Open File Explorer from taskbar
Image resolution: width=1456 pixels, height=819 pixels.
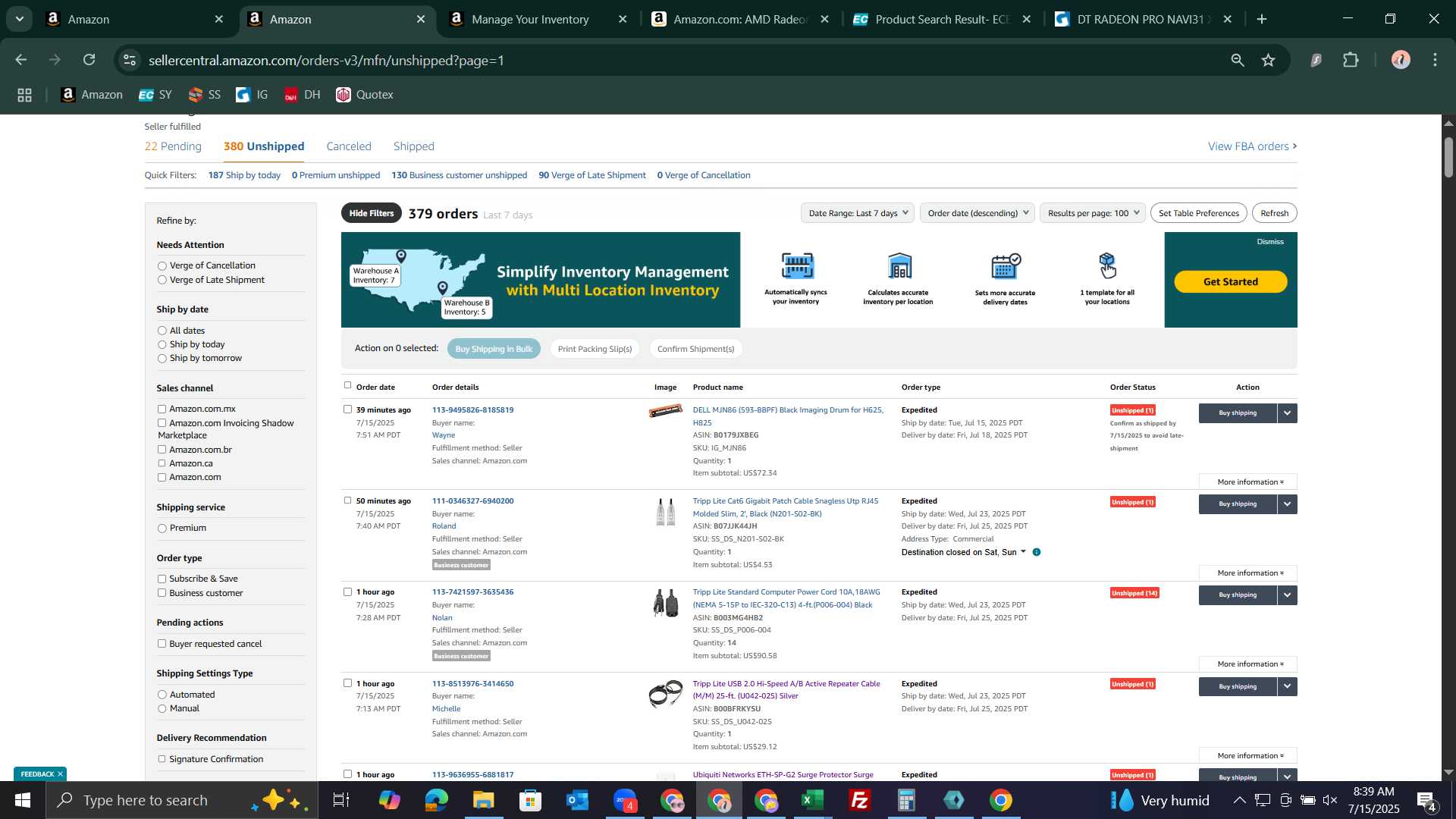(483, 800)
